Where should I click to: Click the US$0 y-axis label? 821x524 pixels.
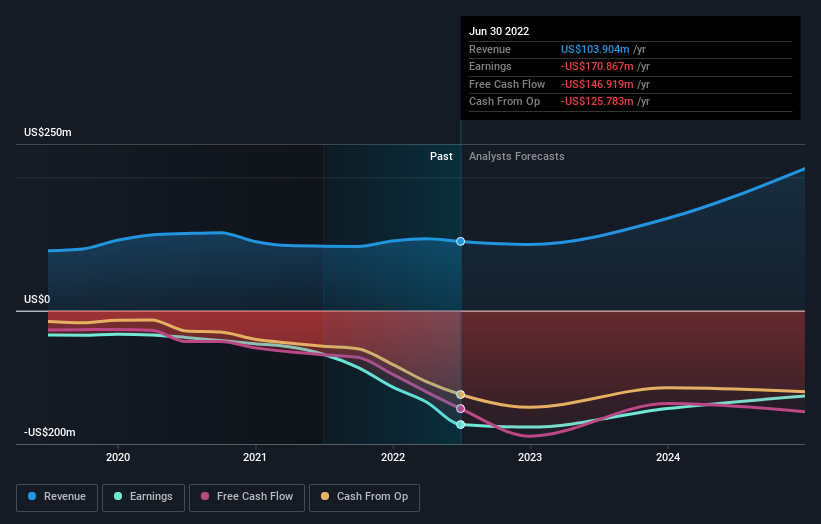(37, 299)
